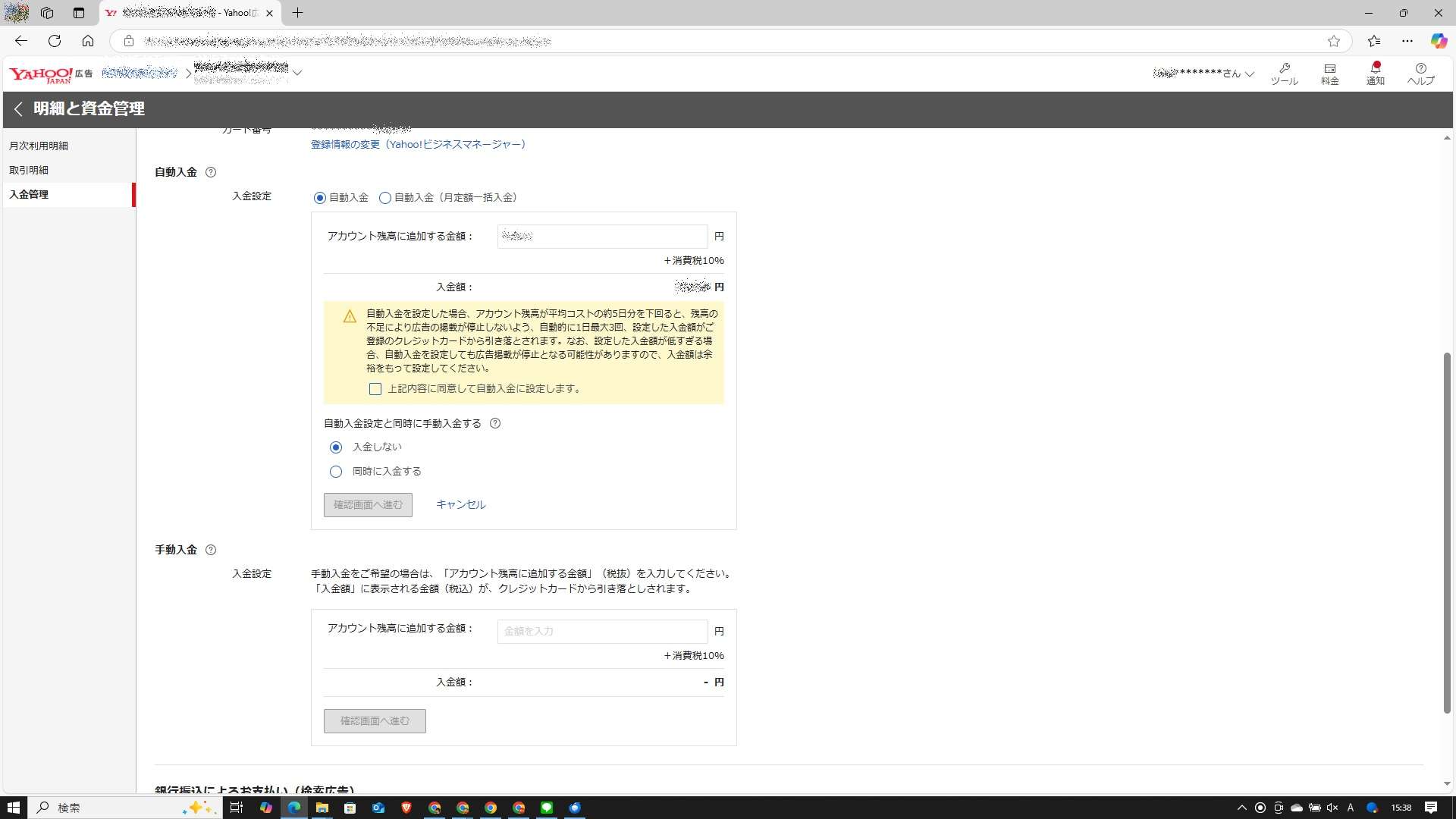This screenshot has height=819, width=1456.
Task: Open the 料金 (billing) icon
Action: (x=1330, y=73)
